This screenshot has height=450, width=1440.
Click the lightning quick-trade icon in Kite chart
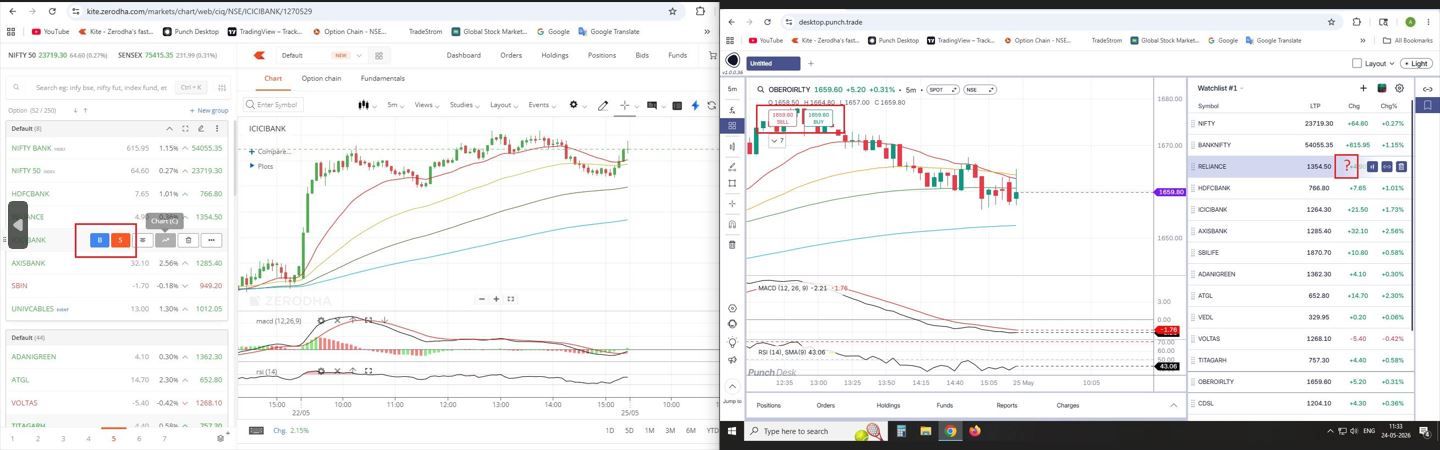tap(695, 105)
